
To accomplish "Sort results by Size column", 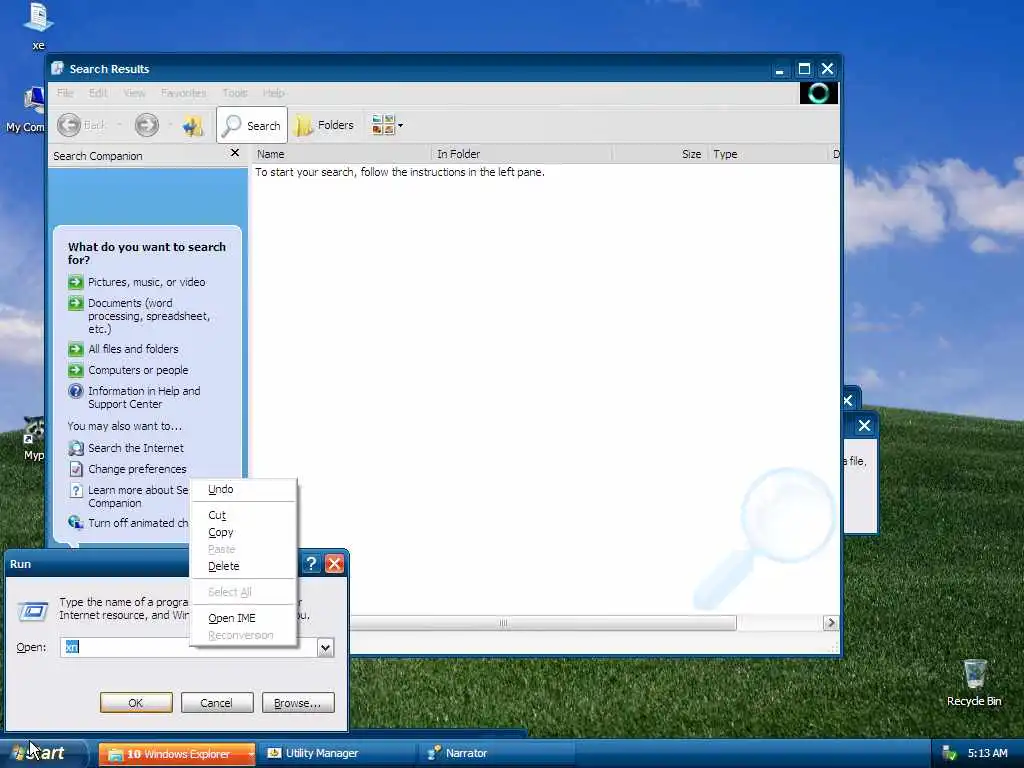I will point(660,154).
